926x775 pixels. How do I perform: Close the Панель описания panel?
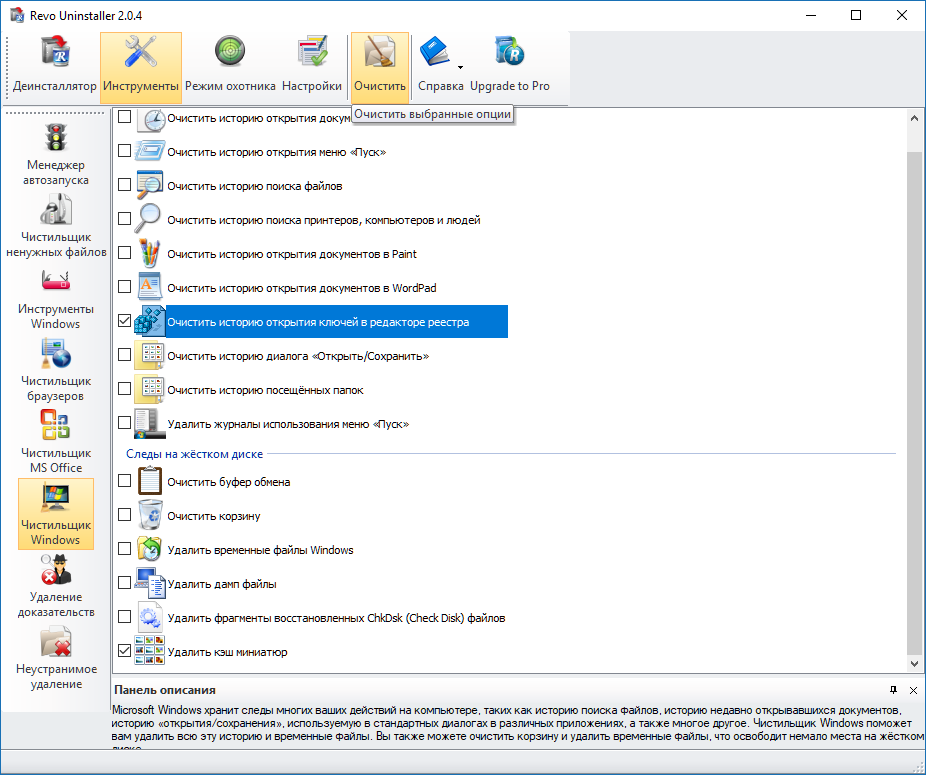point(913,690)
